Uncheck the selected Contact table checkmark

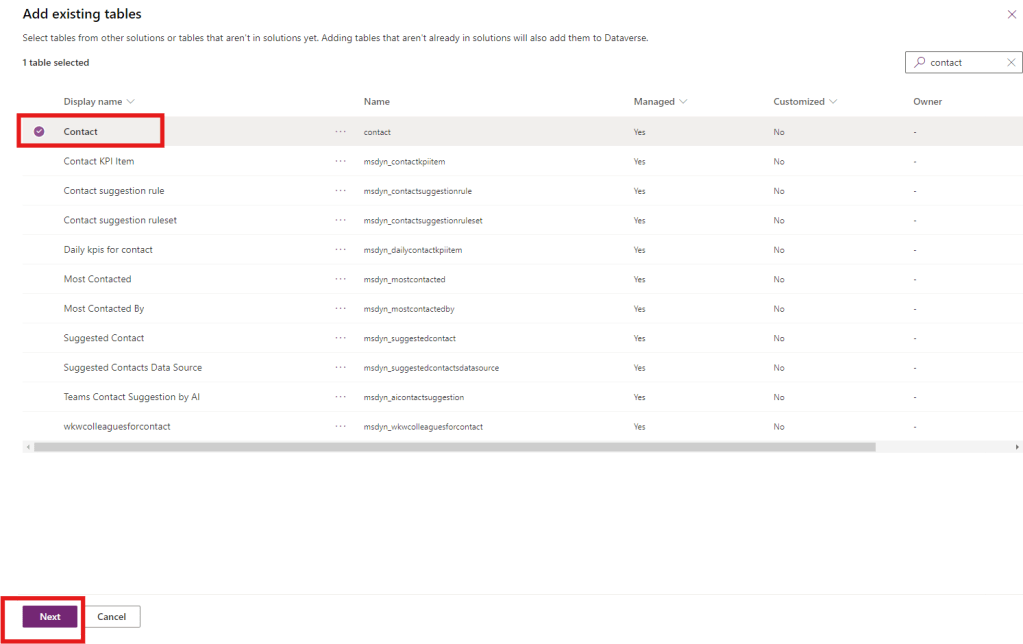pos(39,132)
